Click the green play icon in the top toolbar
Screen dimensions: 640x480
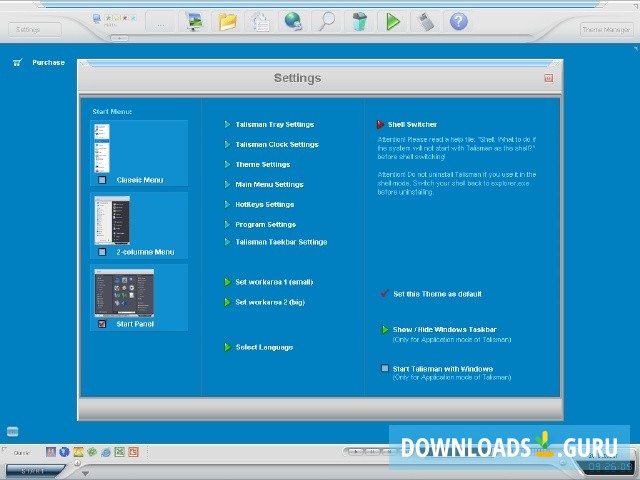point(393,21)
